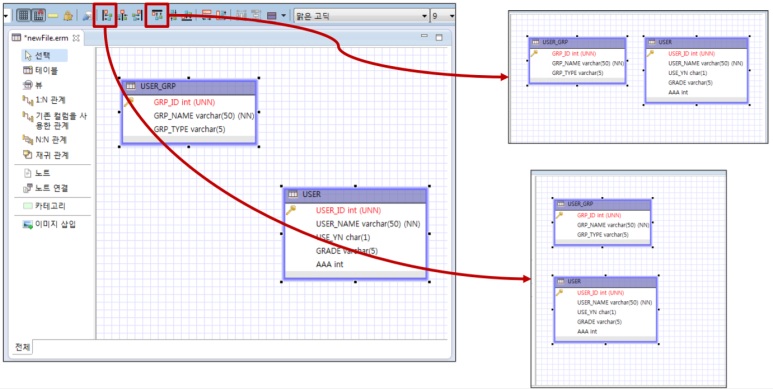Click 'USER_NAME varchar(50) (NN)' in bottom-right view
This screenshot has height=389, width=773.
614,302
